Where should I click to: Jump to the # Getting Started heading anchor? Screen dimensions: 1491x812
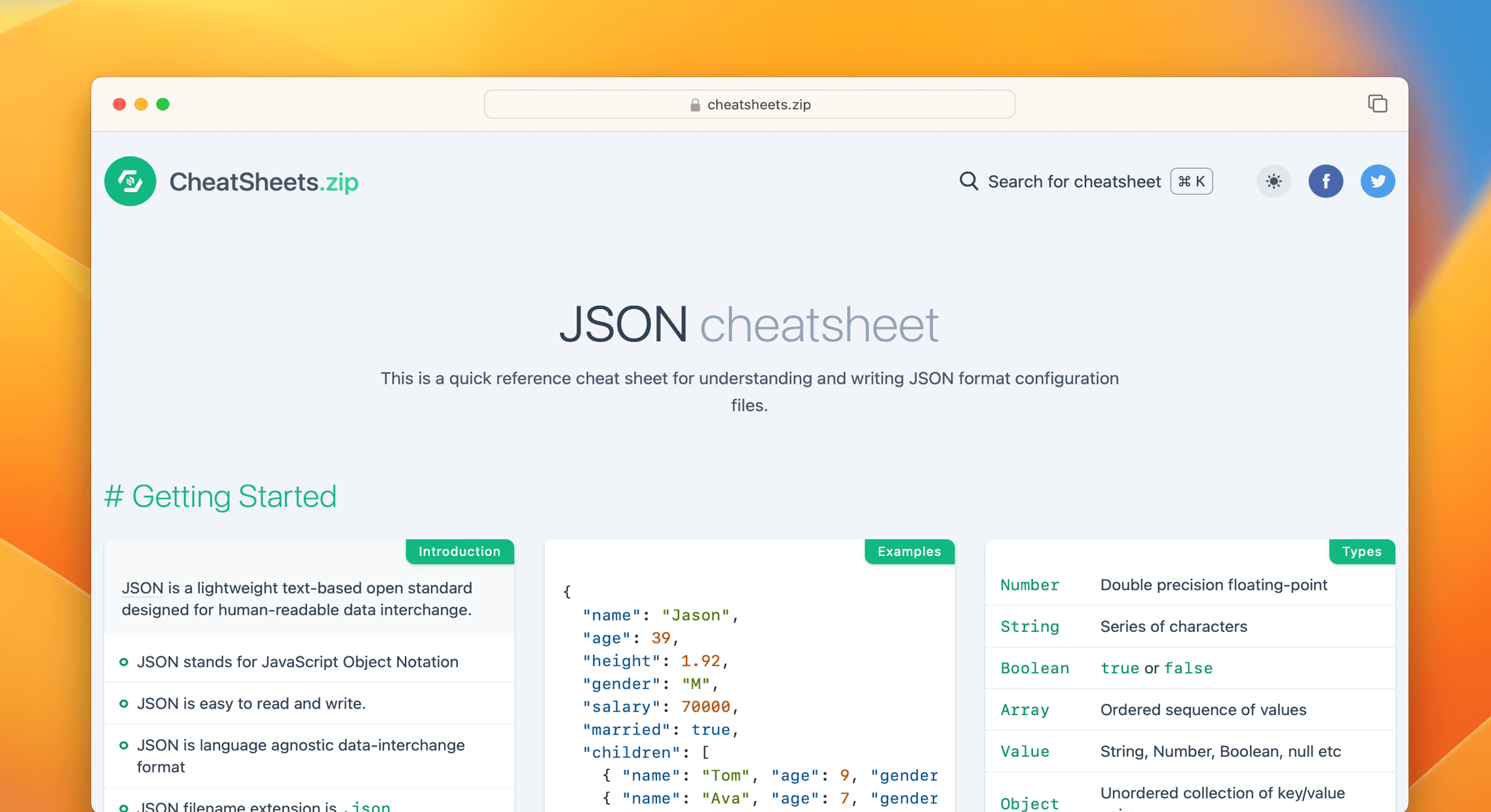[x=113, y=496]
